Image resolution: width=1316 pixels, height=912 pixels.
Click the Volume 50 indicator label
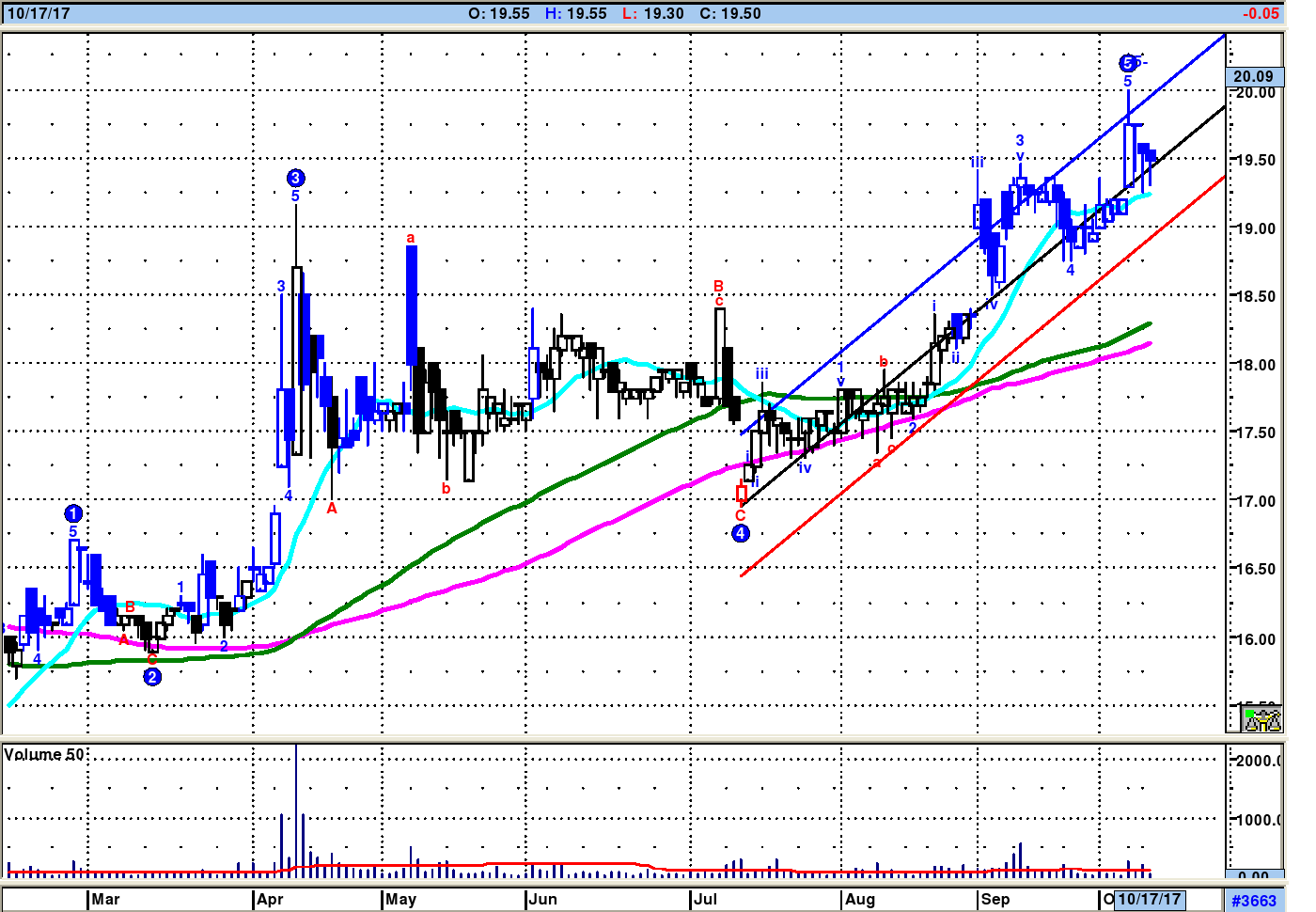coord(44,755)
